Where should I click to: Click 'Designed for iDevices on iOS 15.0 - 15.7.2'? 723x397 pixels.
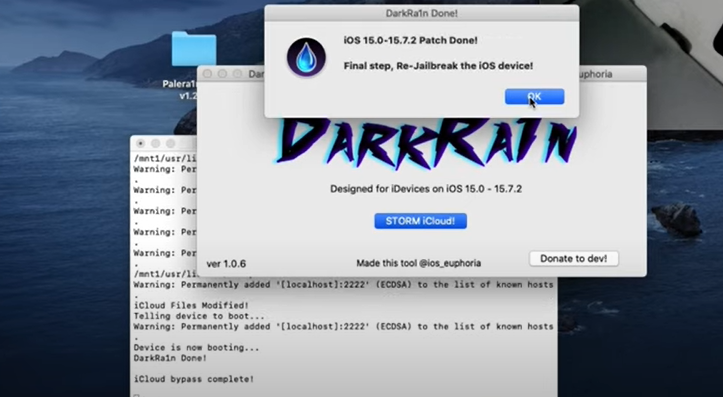coord(426,189)
